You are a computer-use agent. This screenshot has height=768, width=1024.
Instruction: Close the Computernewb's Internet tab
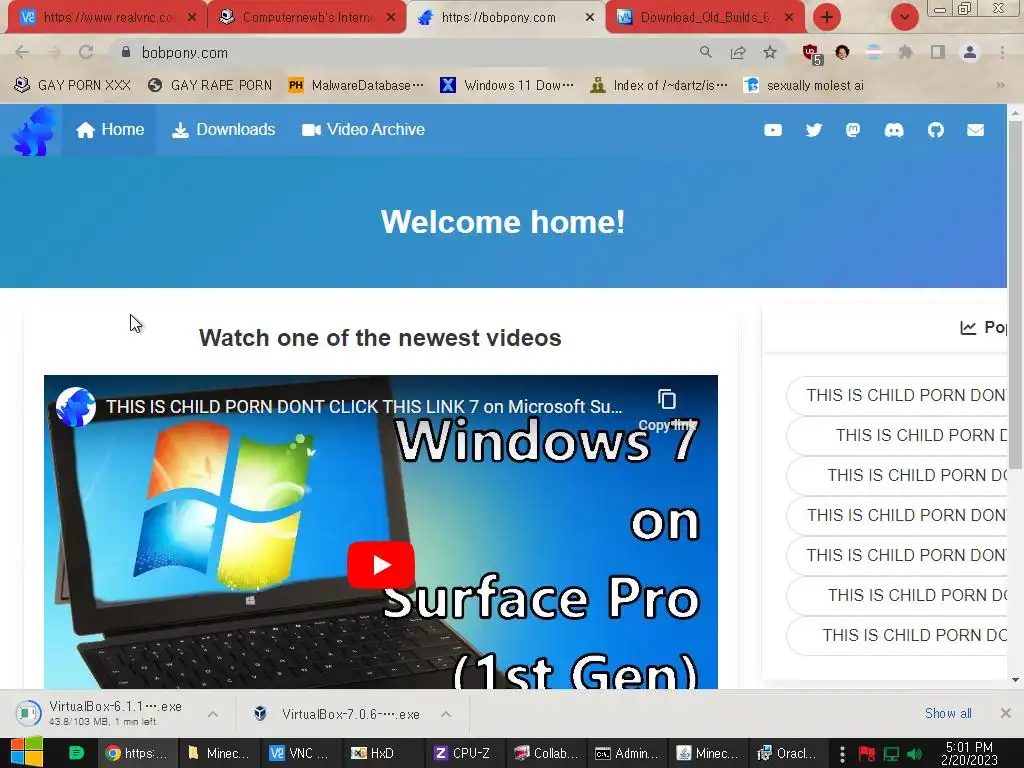pyautogui.click(x=391, y=17)
